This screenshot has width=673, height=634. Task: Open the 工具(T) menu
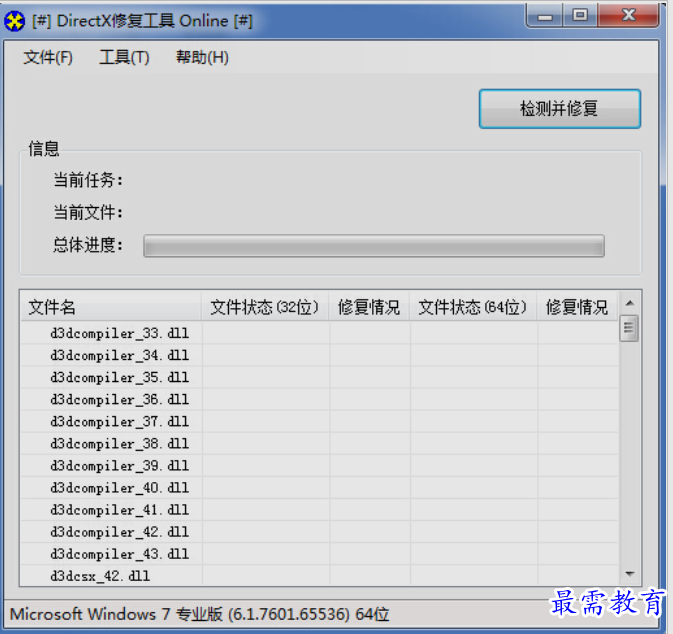coord(124,57)
